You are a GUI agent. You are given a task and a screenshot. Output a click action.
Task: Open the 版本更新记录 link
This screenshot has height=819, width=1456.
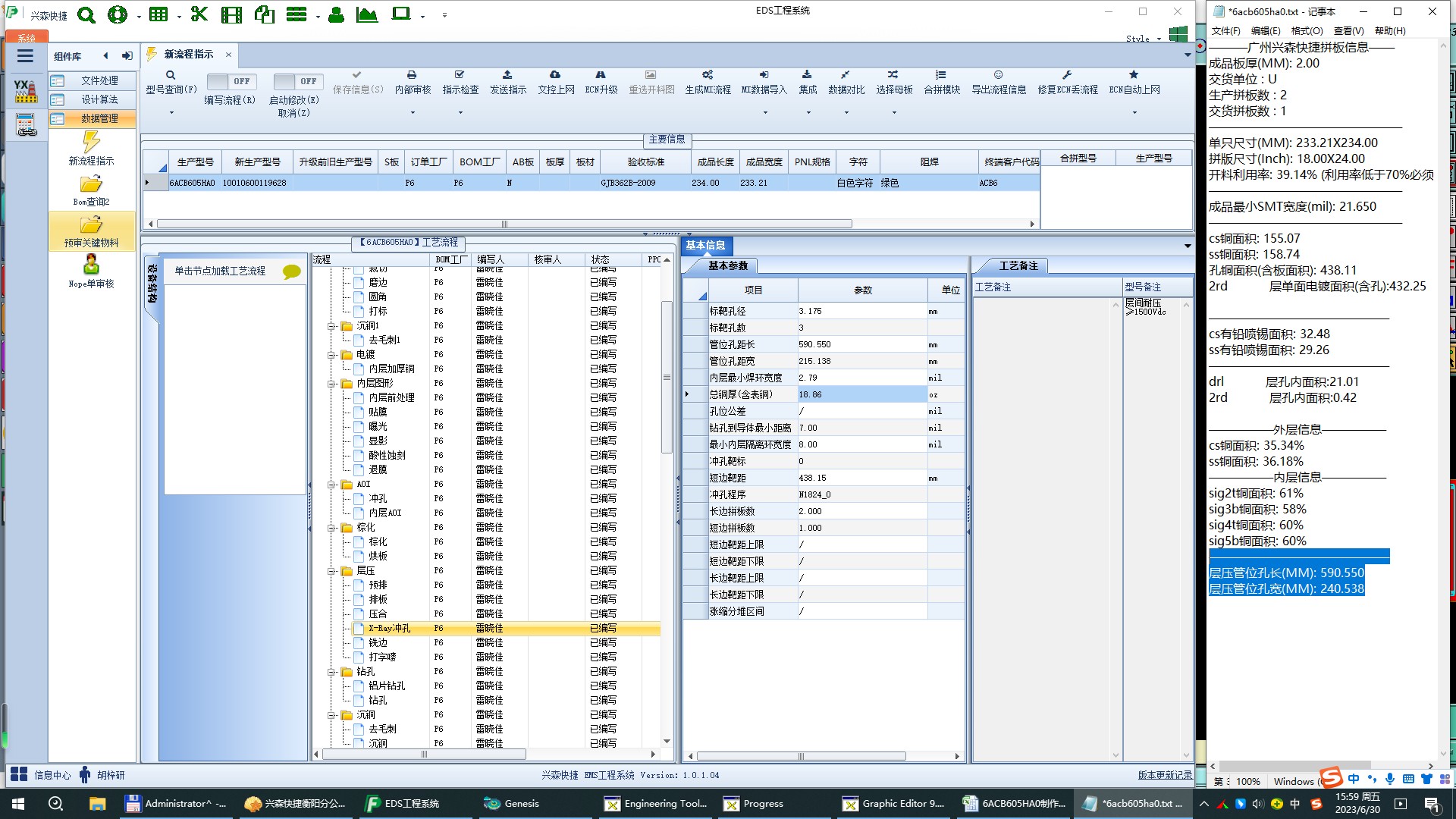coord(1164,775)
